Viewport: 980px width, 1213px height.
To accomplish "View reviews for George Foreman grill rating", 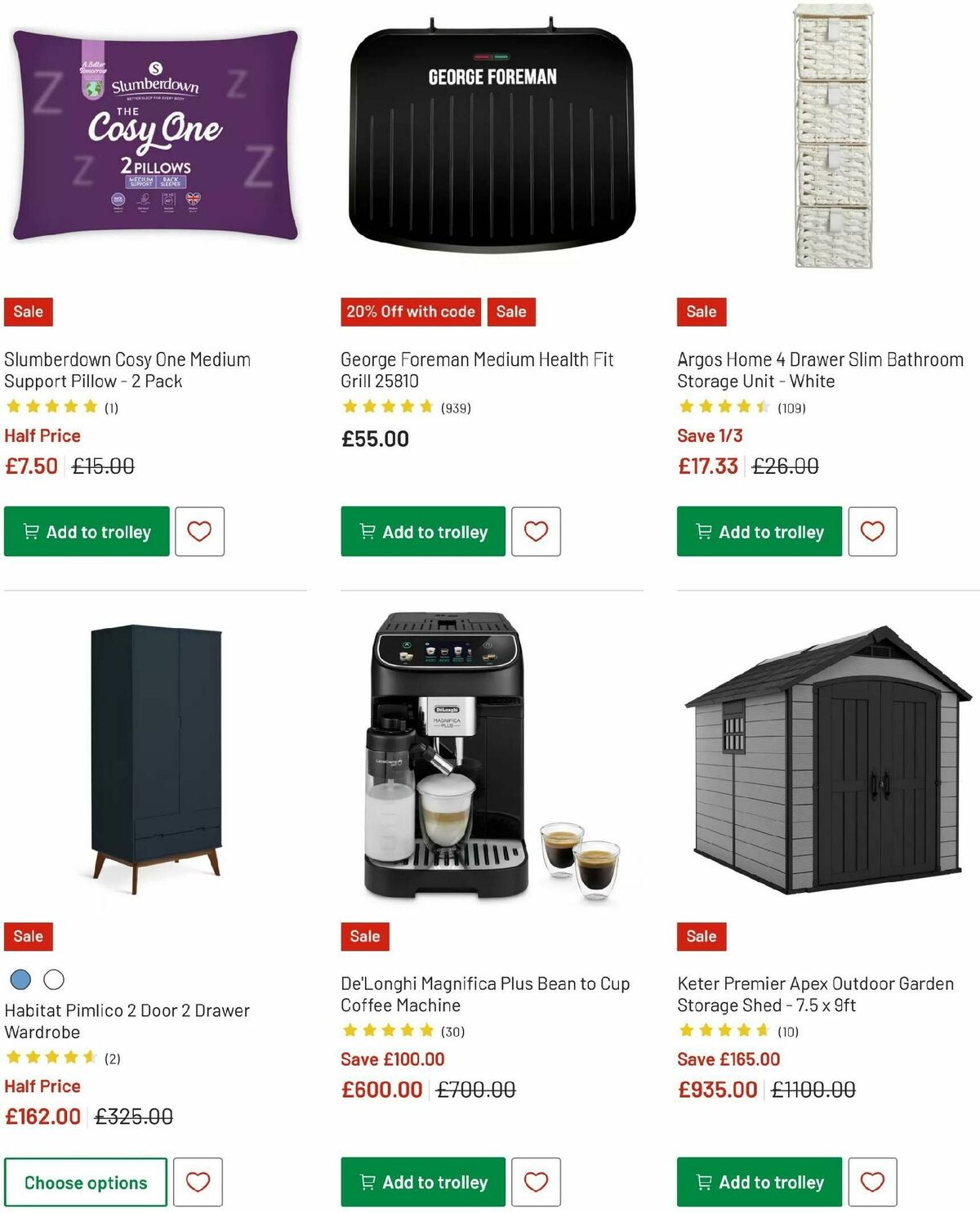I will tap(455, 408).
